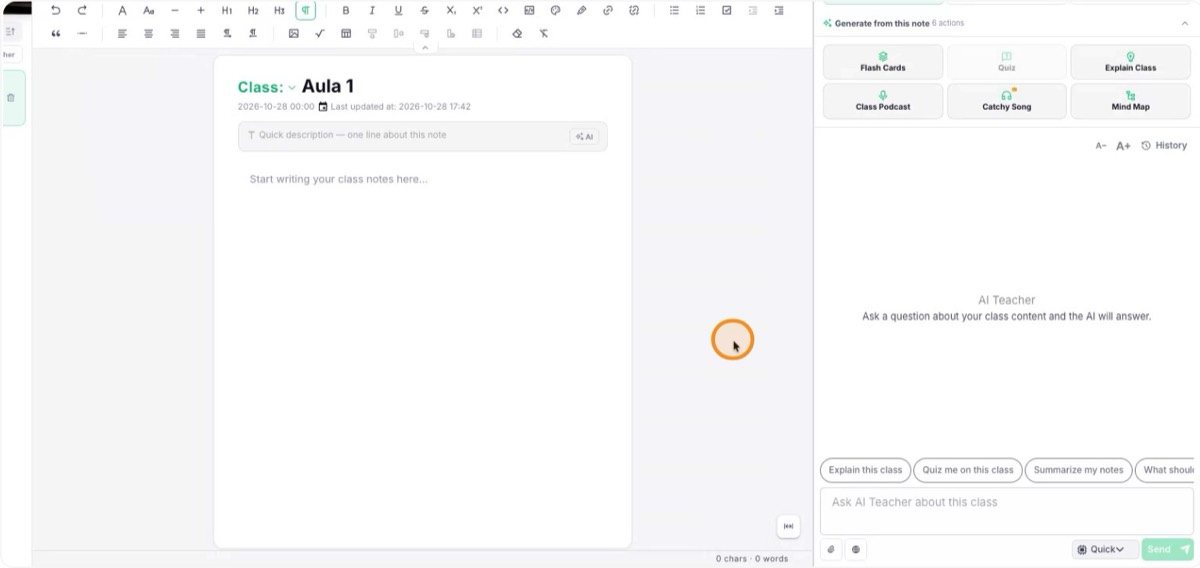This screenshot has height=568, width=1200.
Task: Align text to the left
Action: coord(122,33)
